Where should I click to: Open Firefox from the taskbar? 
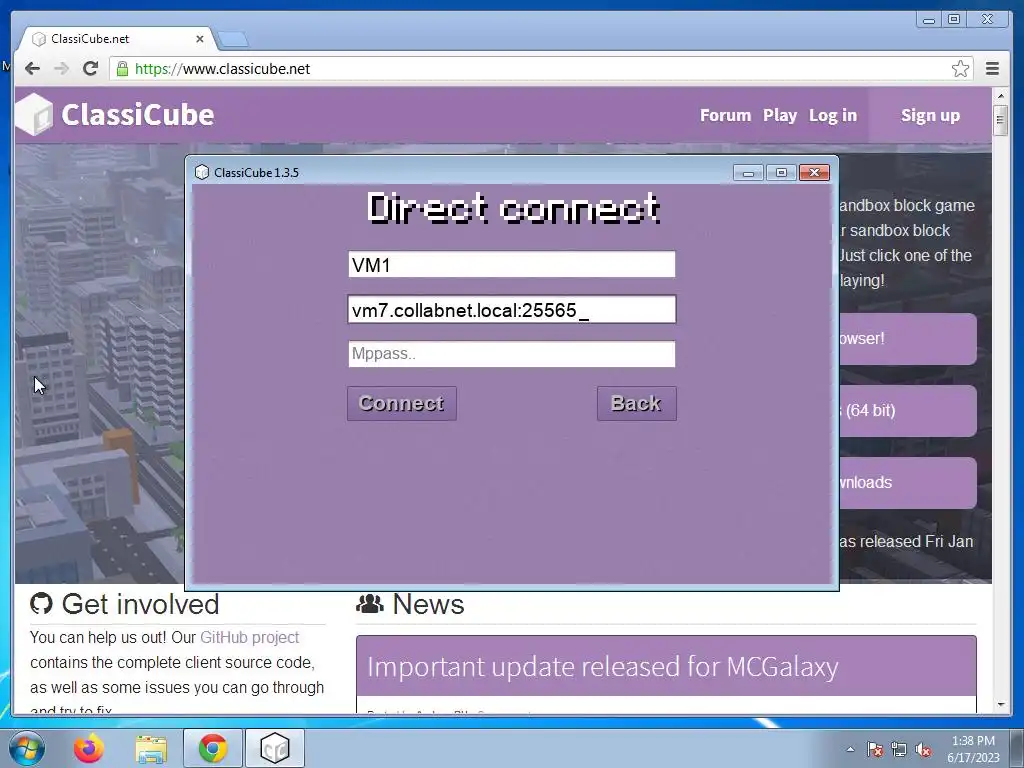coord(88,748)
